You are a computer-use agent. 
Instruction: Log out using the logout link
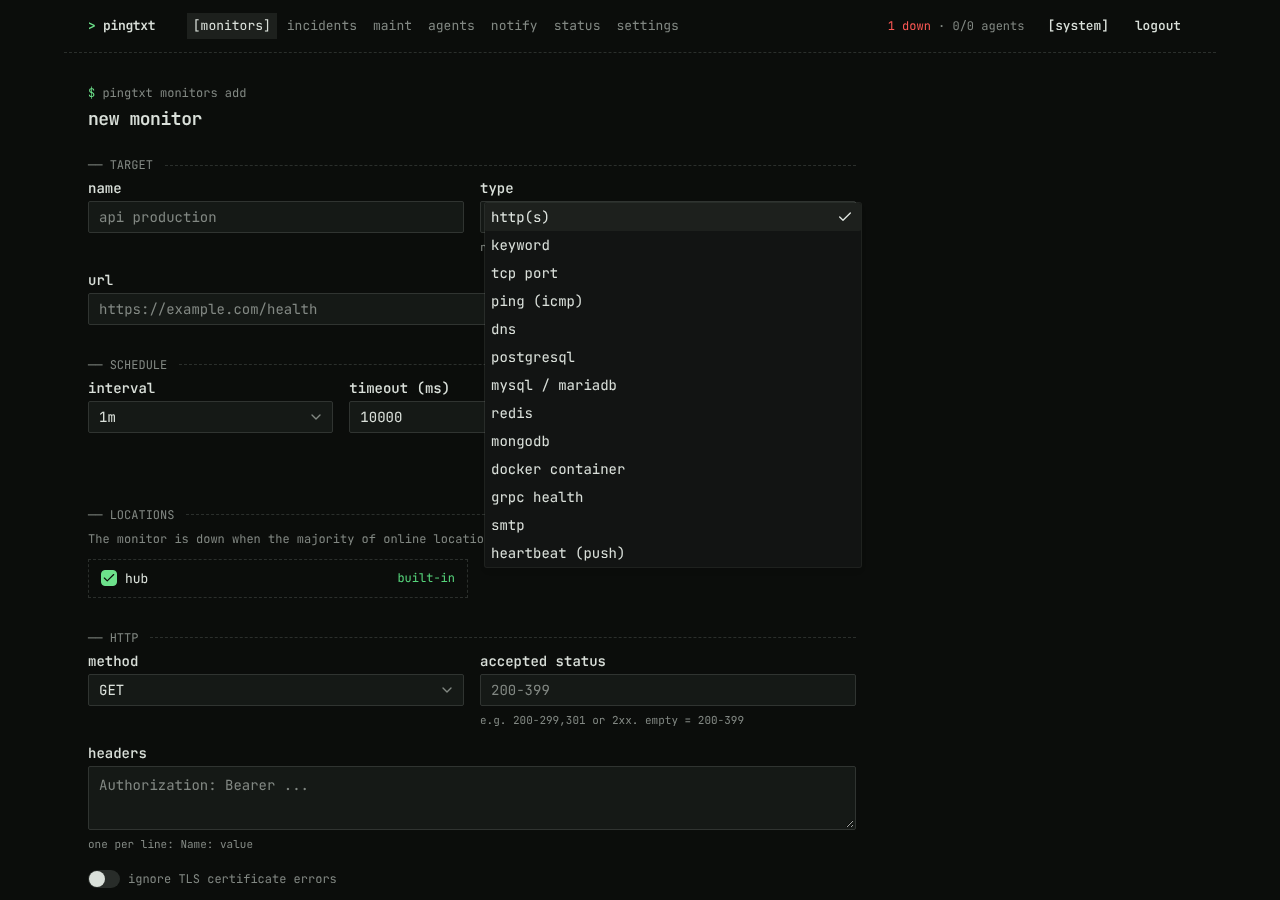(1158, 26)
